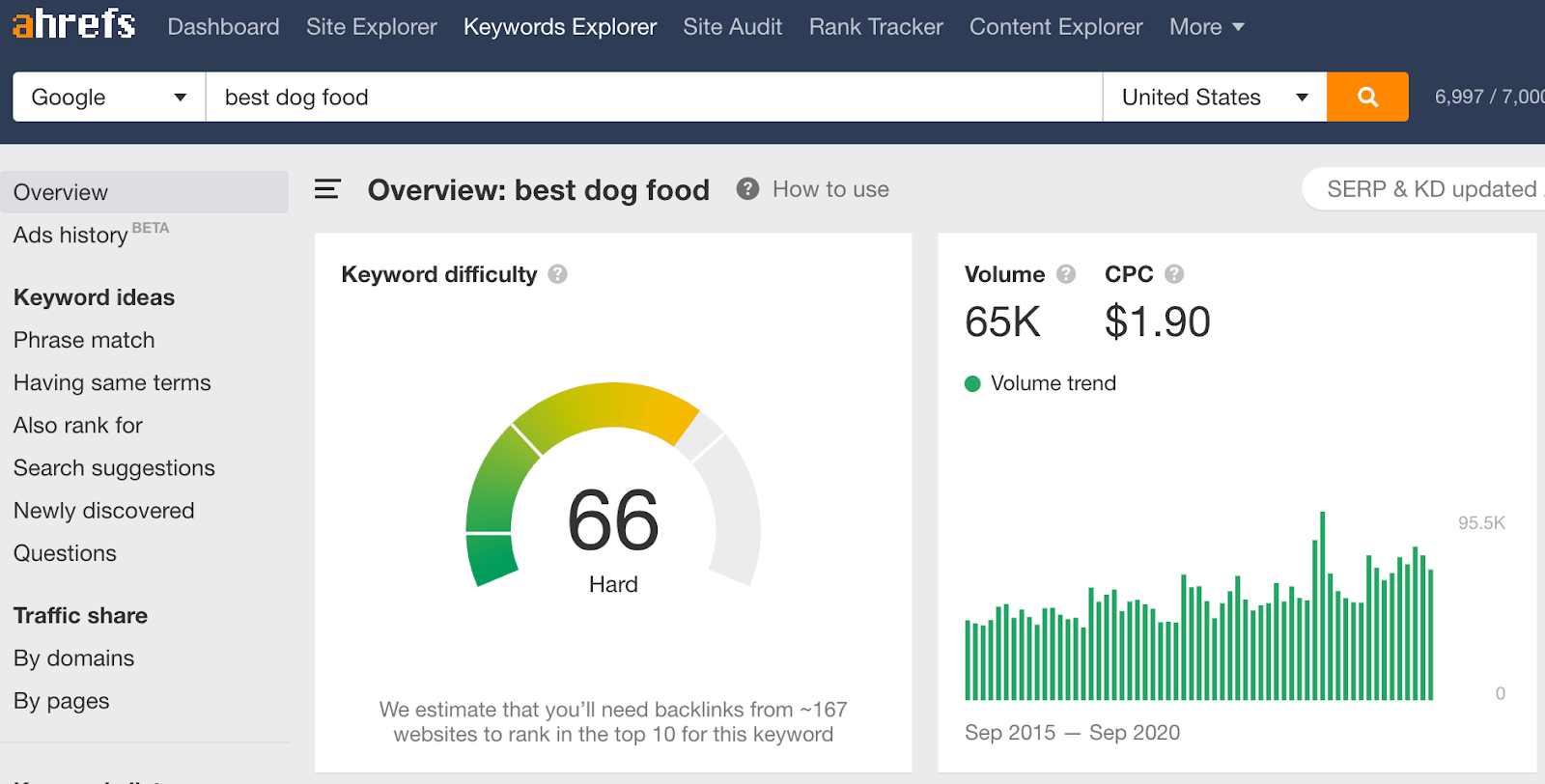The height and width of the screenshot is (784, 1545).
Task: Open the Volume help tooltip icon
Action: pos(1066,274)
